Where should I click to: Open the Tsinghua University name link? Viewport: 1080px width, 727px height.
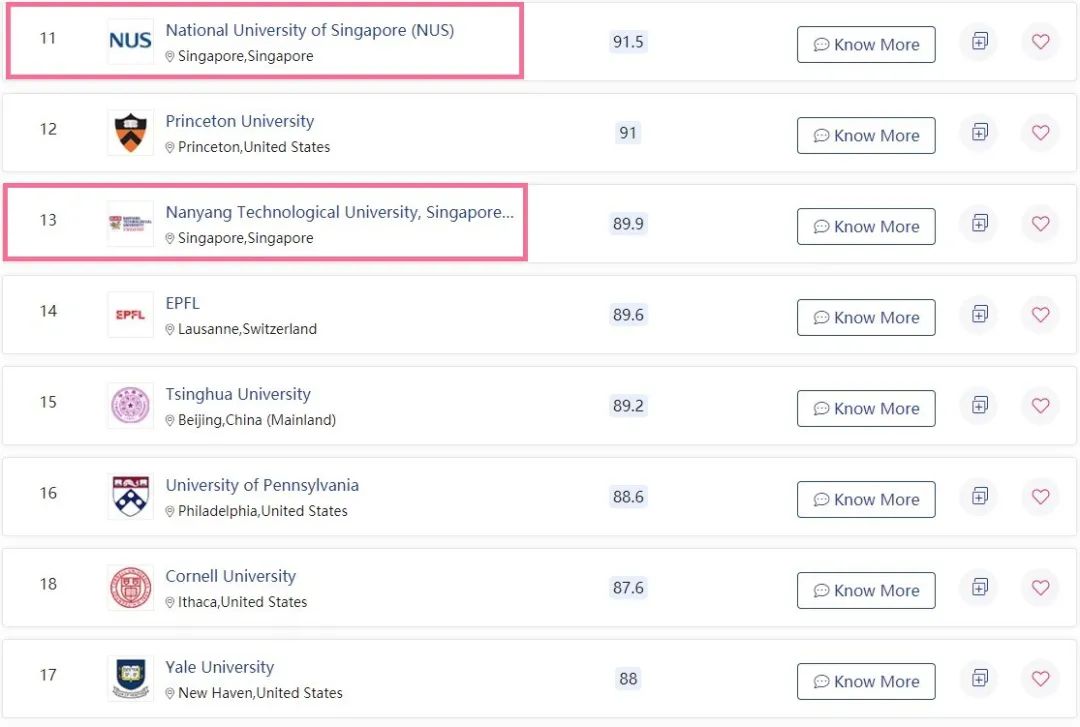[238, 394]
